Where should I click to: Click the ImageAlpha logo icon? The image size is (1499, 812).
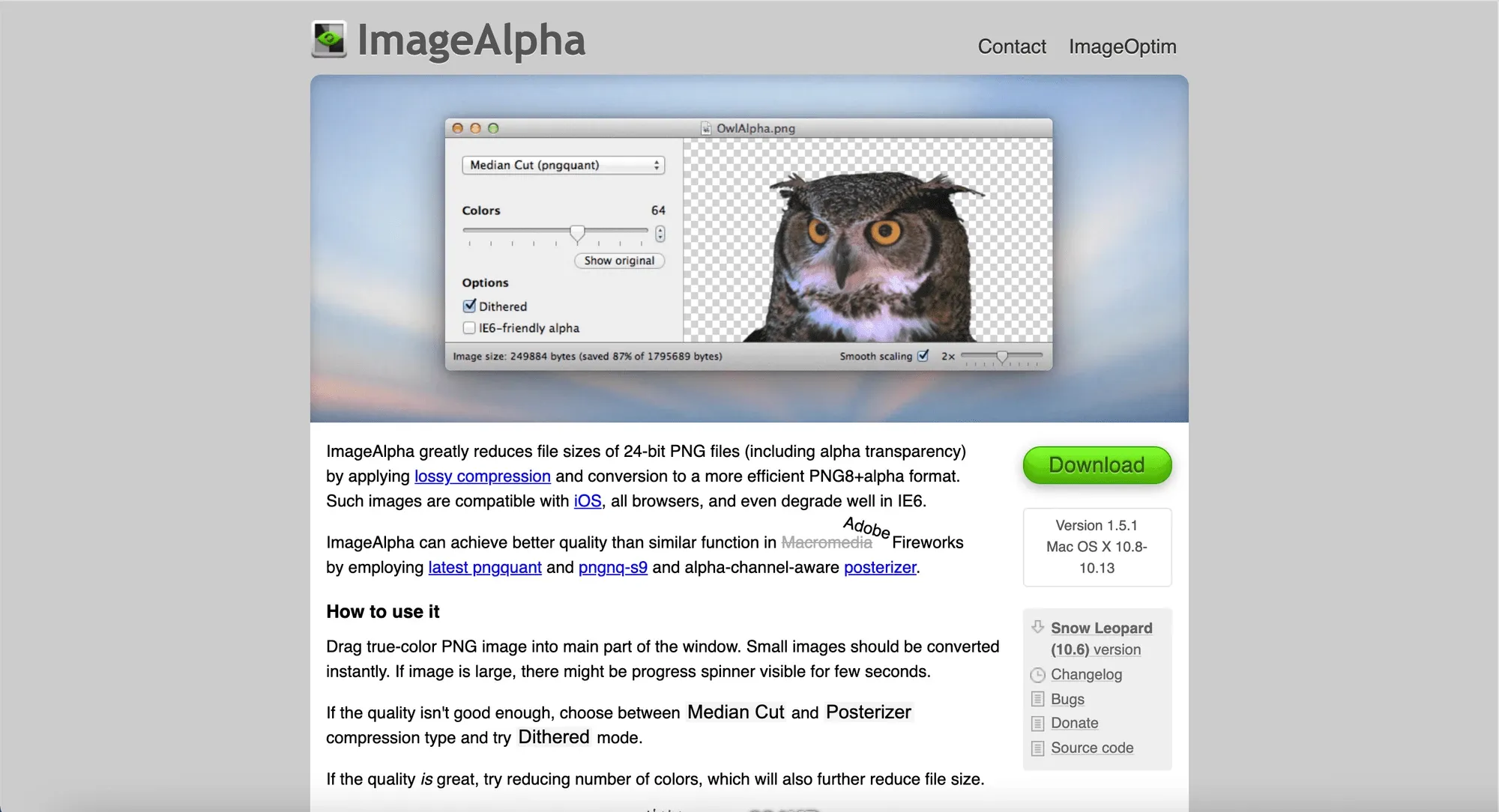pos(329,40)
